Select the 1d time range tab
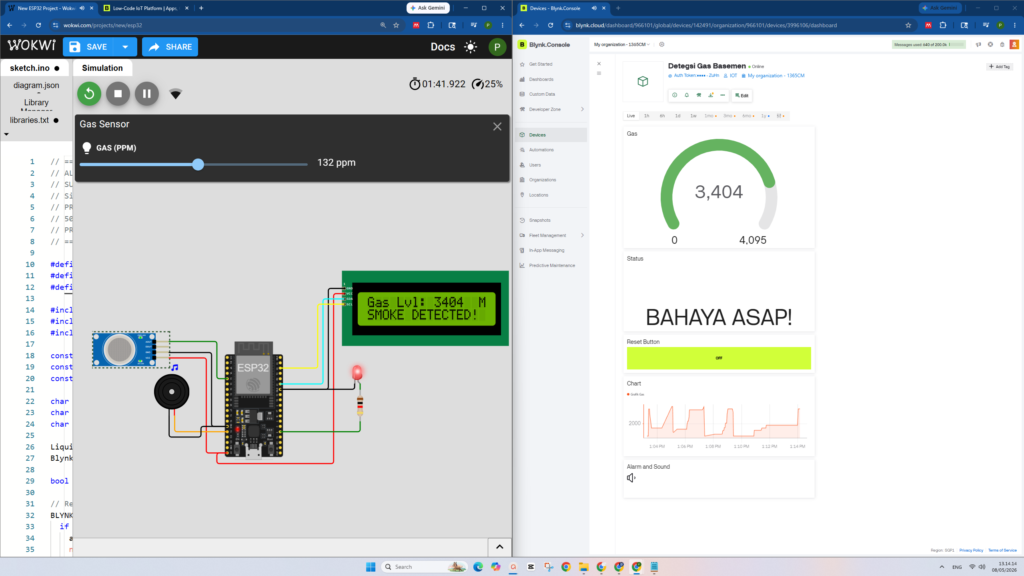This screenshot has width=1024, height=576. pos(678,116)
